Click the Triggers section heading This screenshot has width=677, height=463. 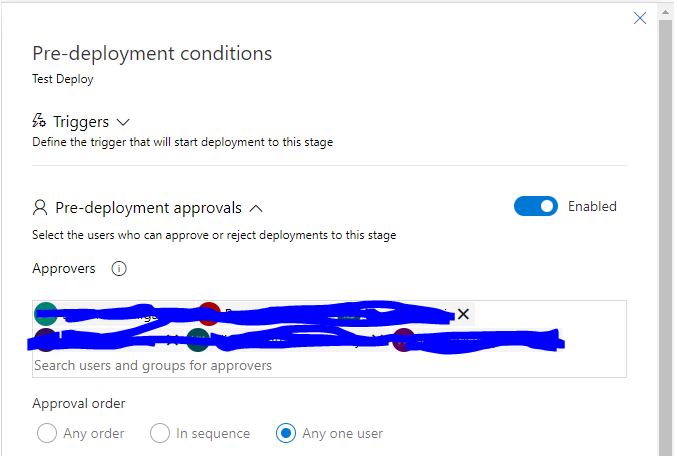[x=81, y=122]
